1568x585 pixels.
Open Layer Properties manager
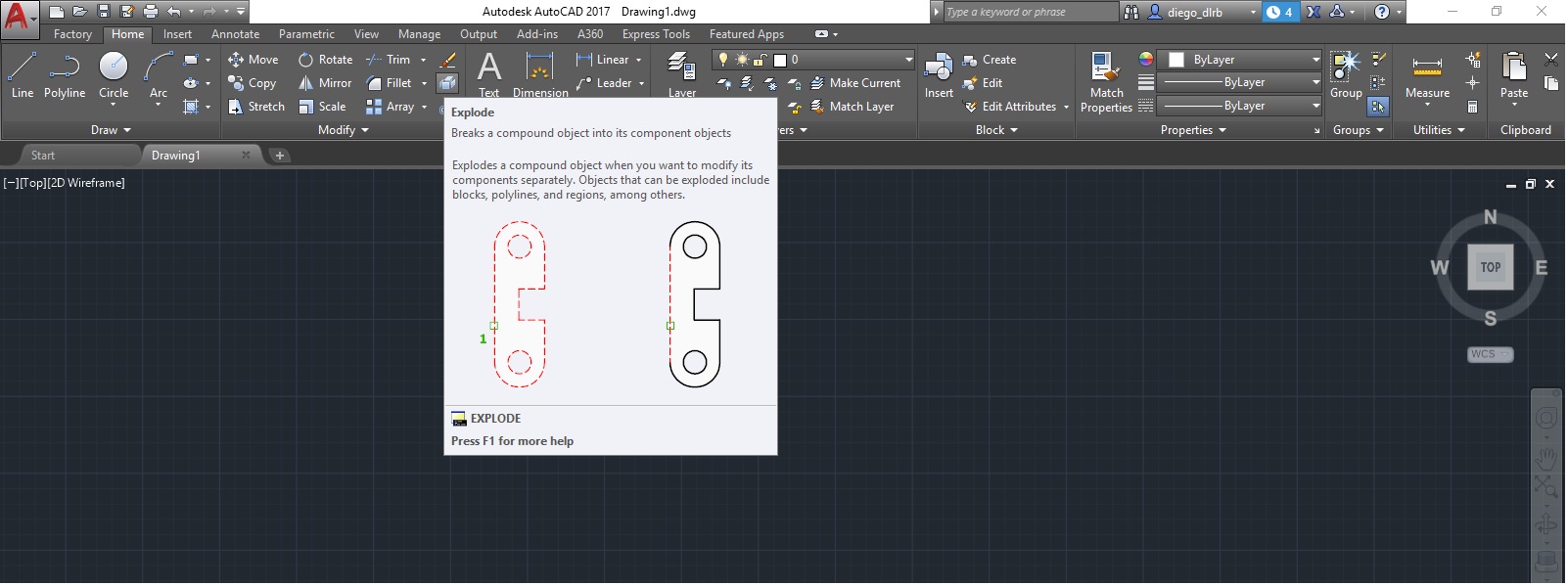coord(682,74)
